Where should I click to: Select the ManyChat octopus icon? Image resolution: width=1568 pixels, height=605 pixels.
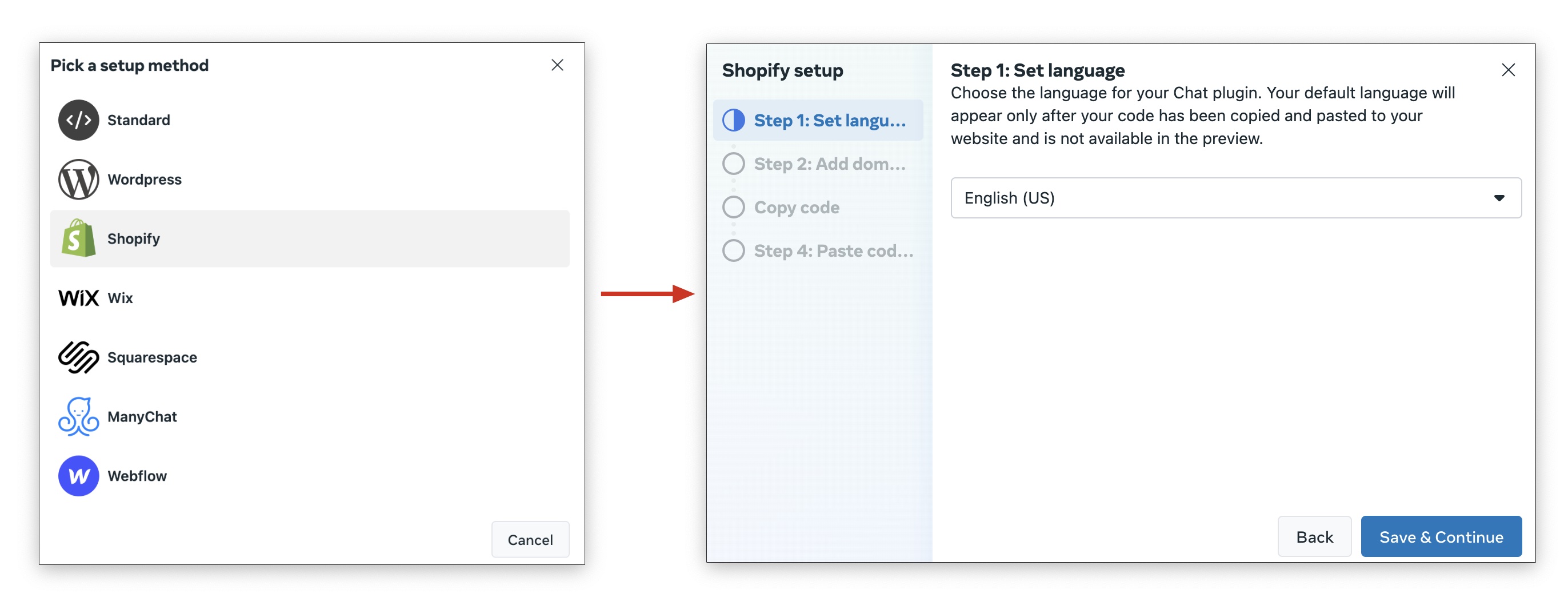click(78, 417)
